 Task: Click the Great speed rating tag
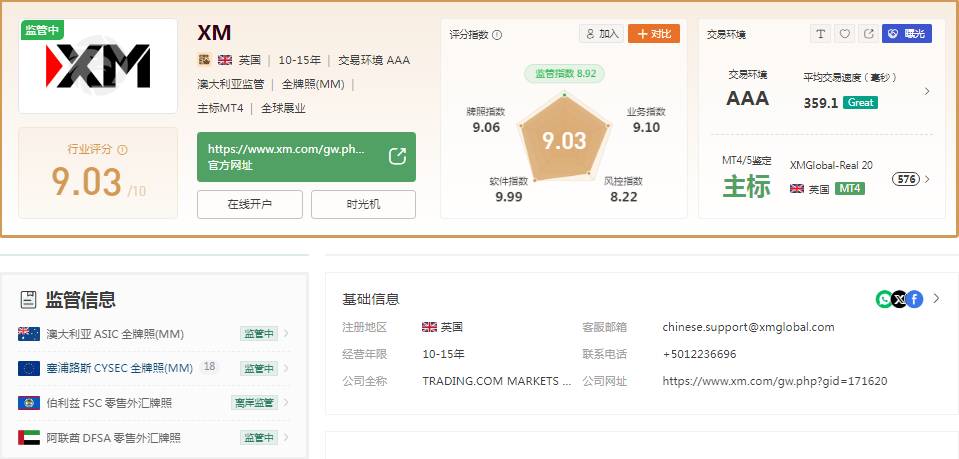[x=860, y=102]
